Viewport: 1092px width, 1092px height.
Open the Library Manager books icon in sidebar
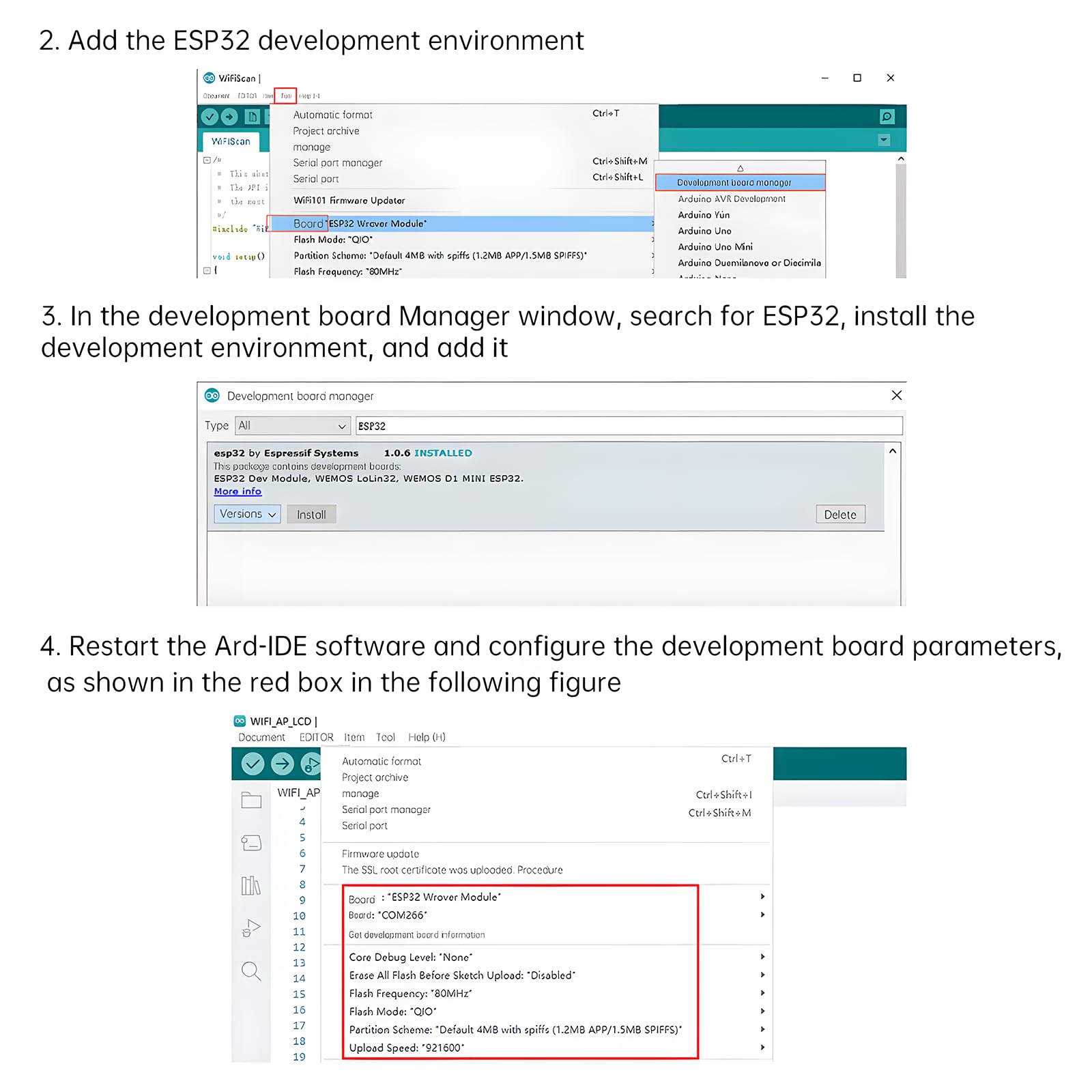(x=251, y=886)
